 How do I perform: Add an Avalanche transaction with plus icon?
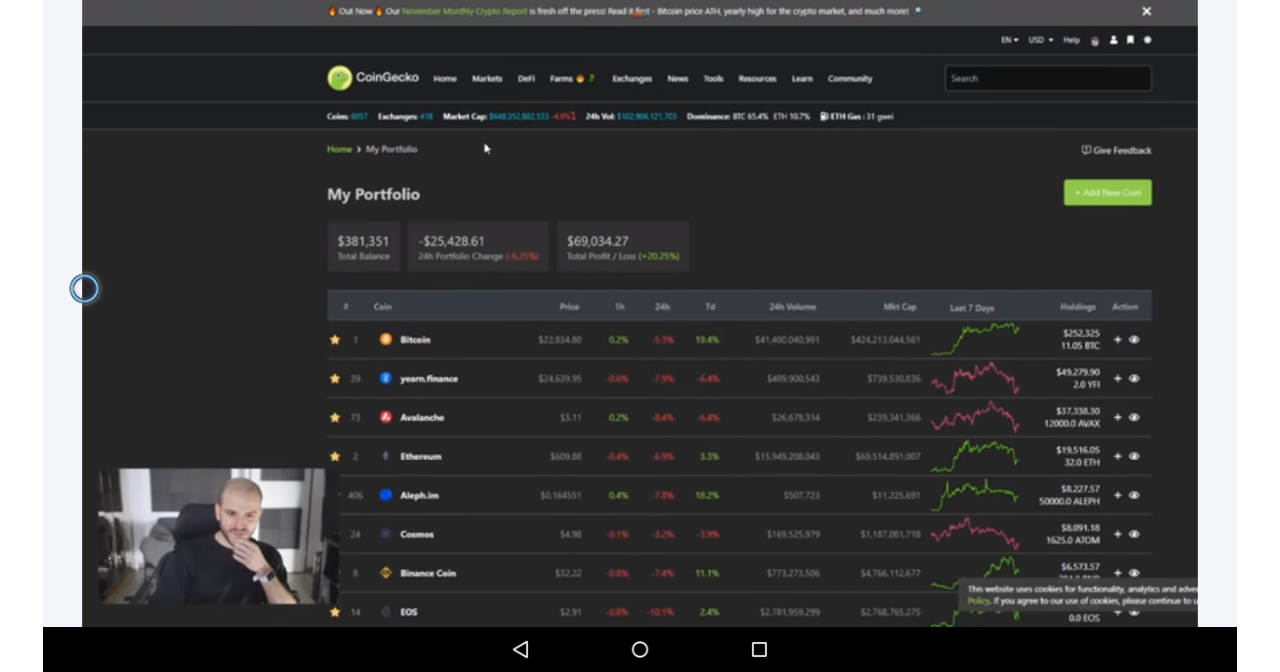coord(1117,418)
